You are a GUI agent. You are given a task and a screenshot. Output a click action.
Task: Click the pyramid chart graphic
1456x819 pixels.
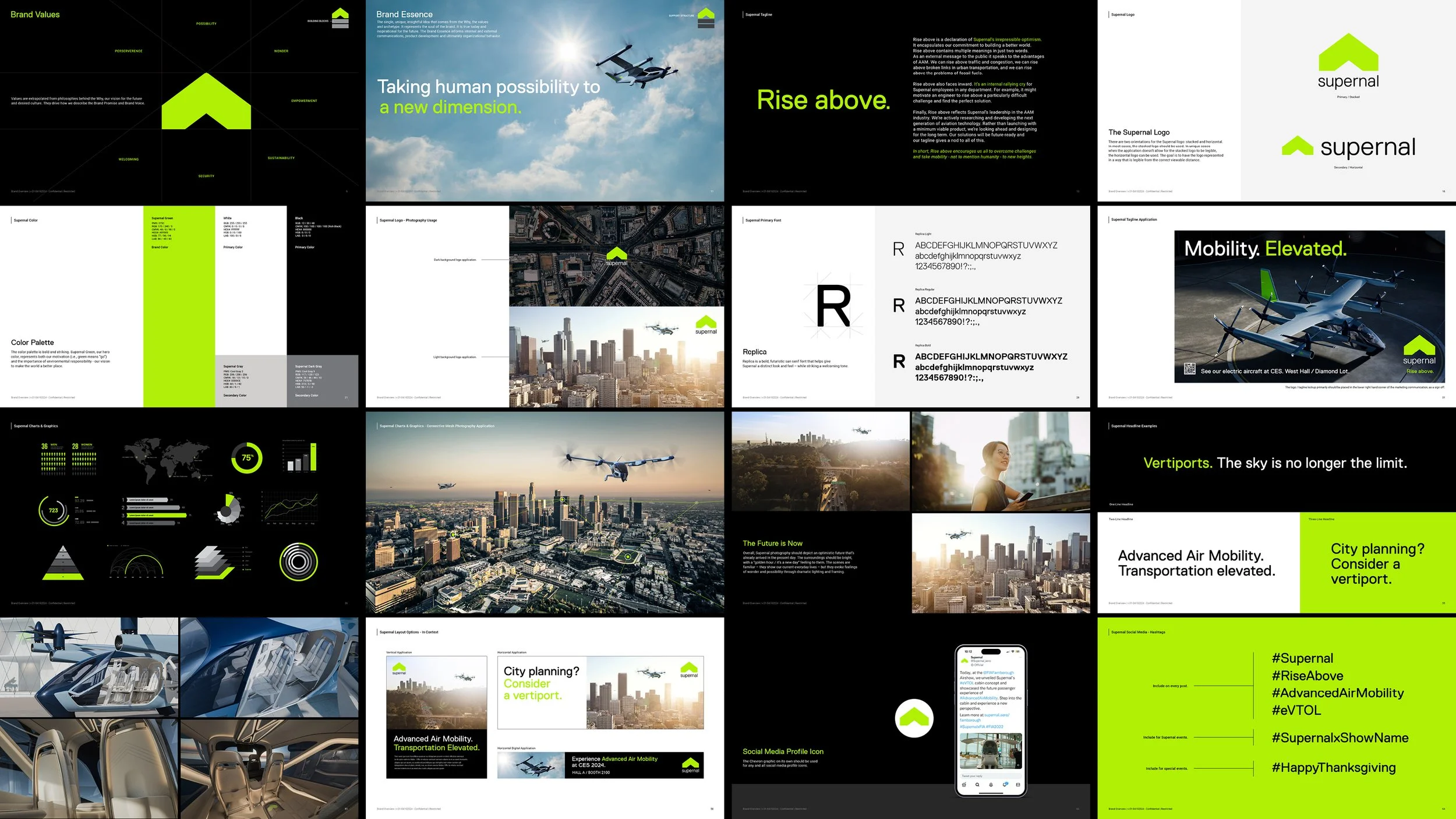[x=63, y=563]
